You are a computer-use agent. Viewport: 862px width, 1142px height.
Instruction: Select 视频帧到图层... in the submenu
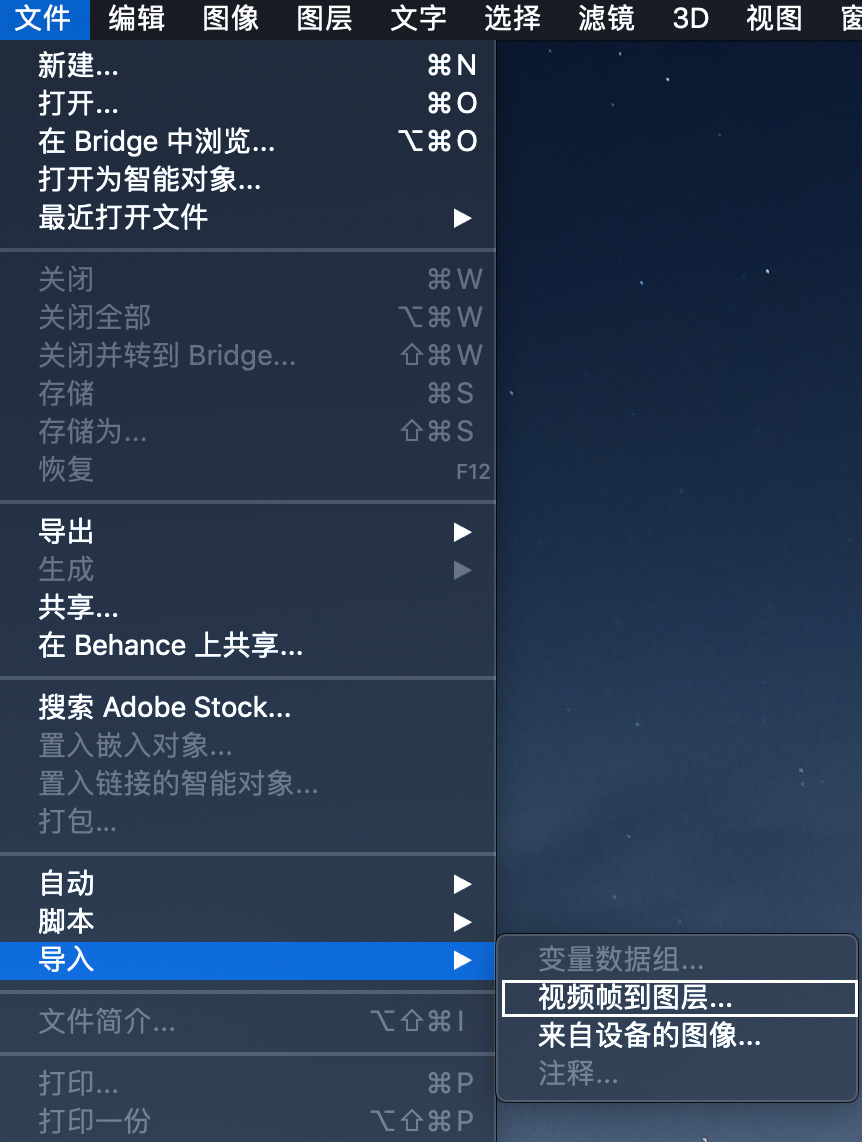point(679,998)
